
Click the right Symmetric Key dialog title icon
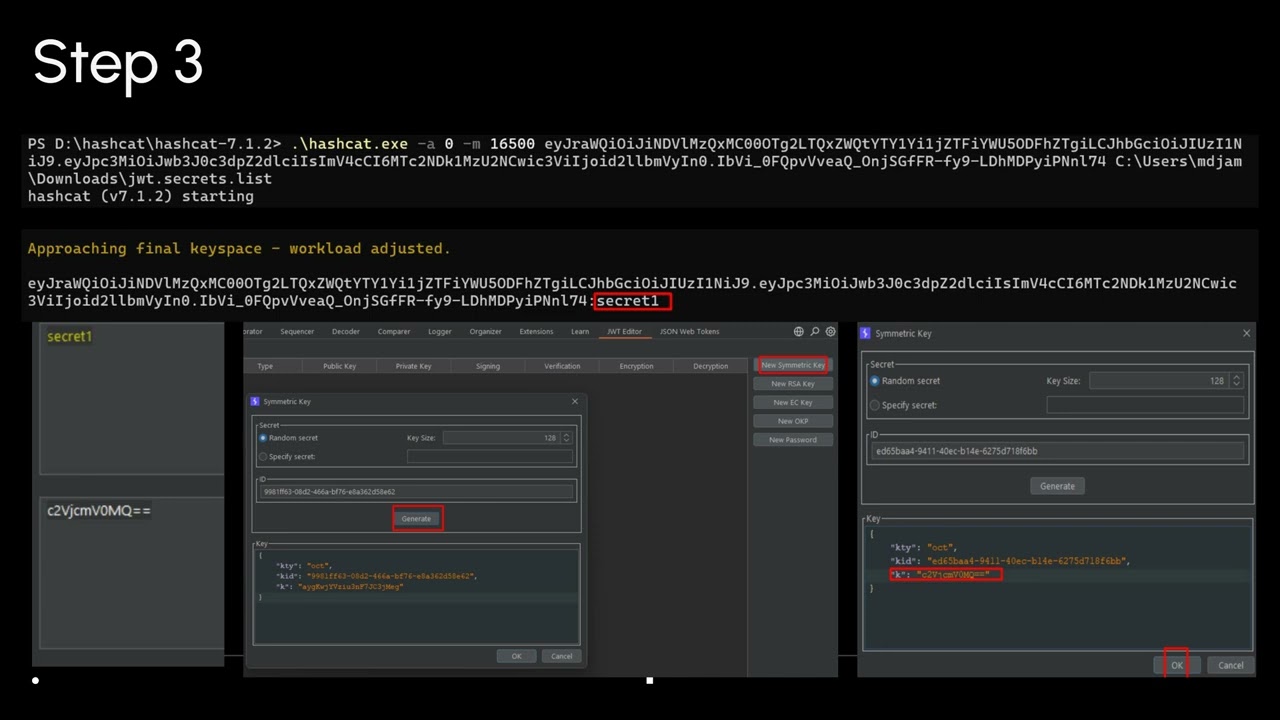pos(866,333)
